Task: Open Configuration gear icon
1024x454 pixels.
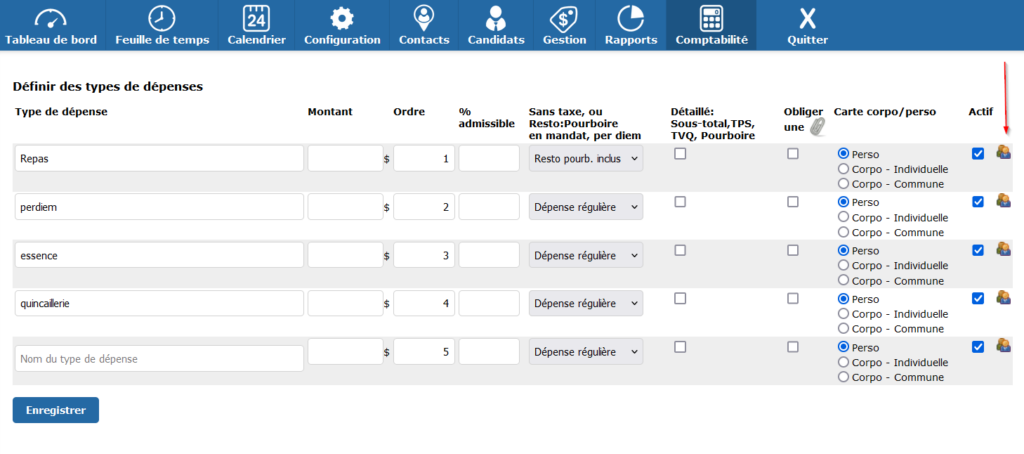Action: tap(342, 18)
